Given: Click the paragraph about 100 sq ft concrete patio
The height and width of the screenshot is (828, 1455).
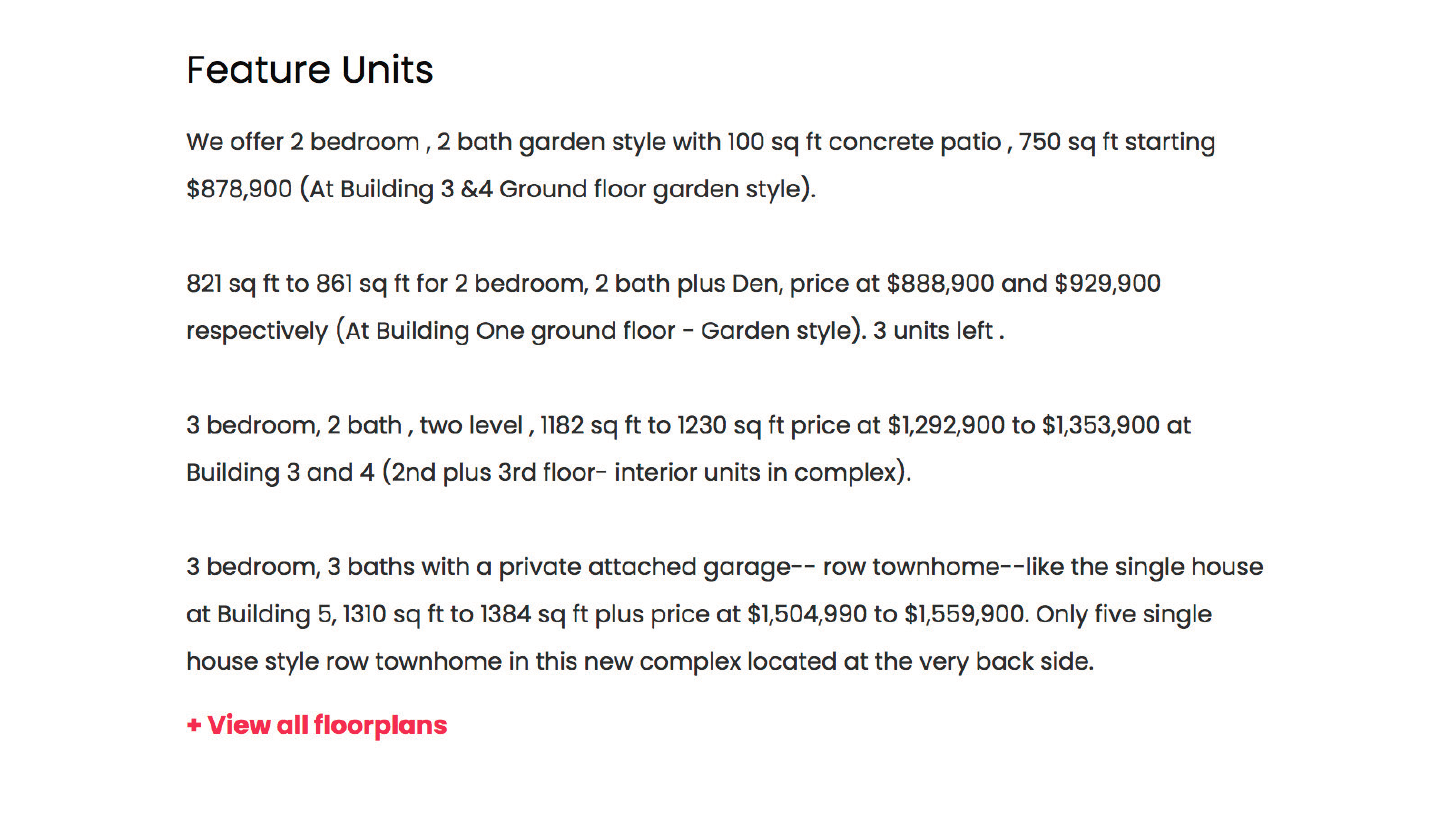Looking at the screenshot, I should point(700,165).
